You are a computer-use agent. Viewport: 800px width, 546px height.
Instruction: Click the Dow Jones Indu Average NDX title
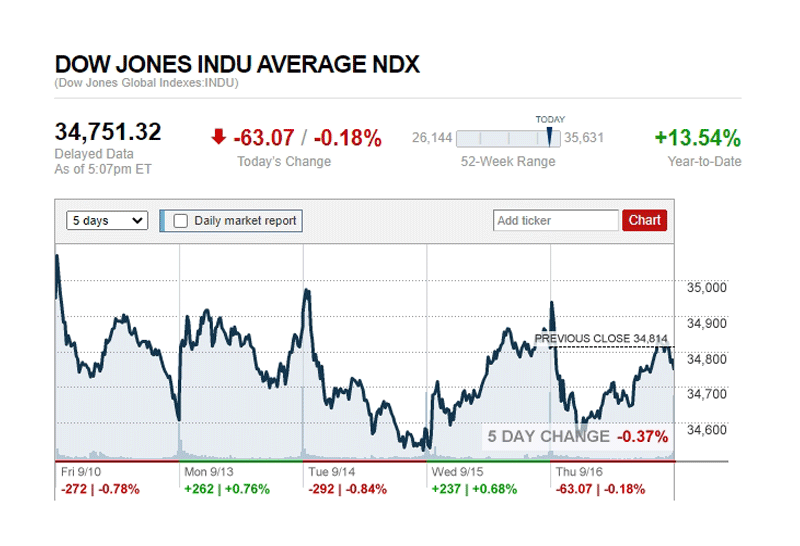pos(237,65)
